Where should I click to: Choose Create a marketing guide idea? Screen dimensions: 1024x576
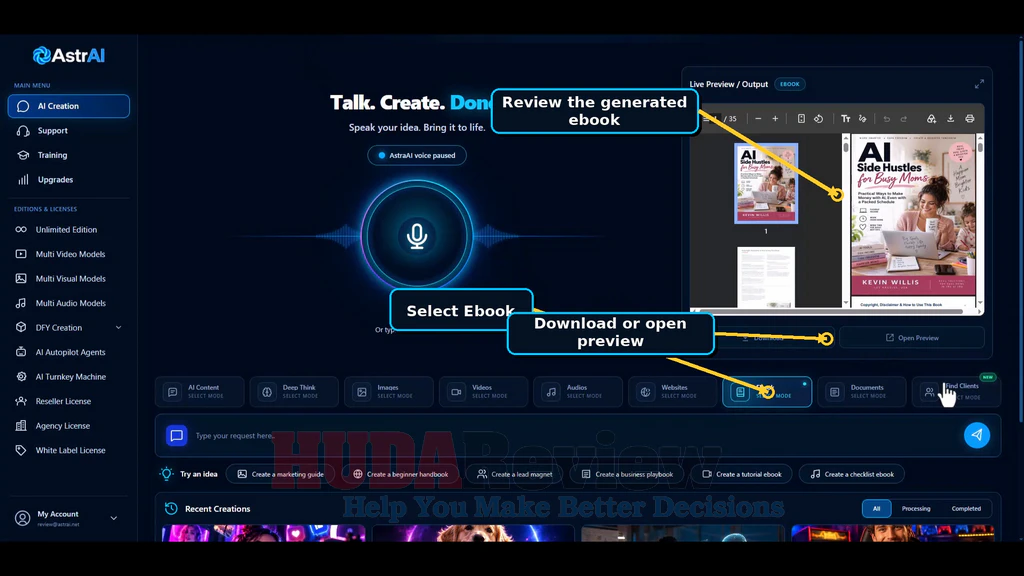(280, 474)
